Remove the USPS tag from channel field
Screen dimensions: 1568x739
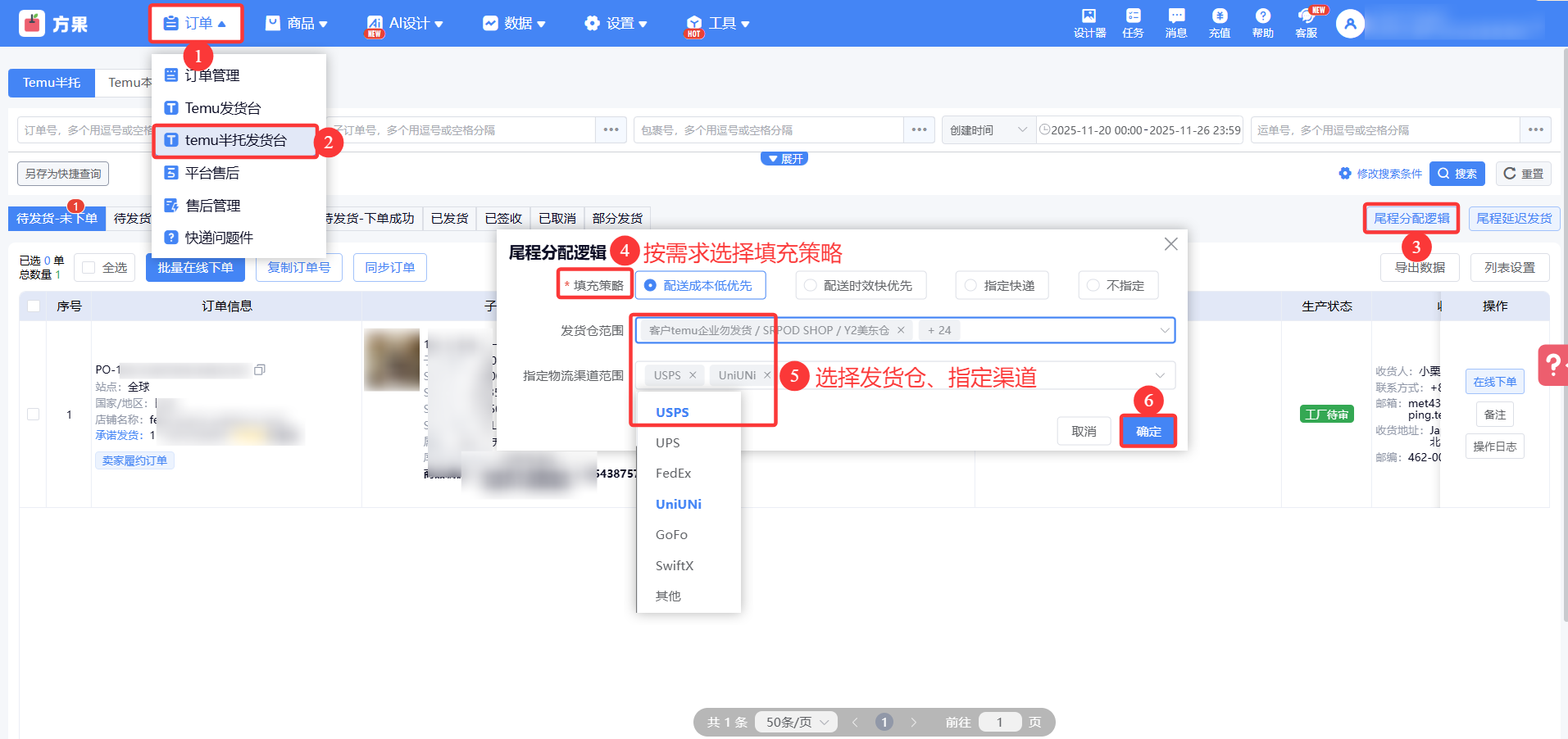[693, 375]
